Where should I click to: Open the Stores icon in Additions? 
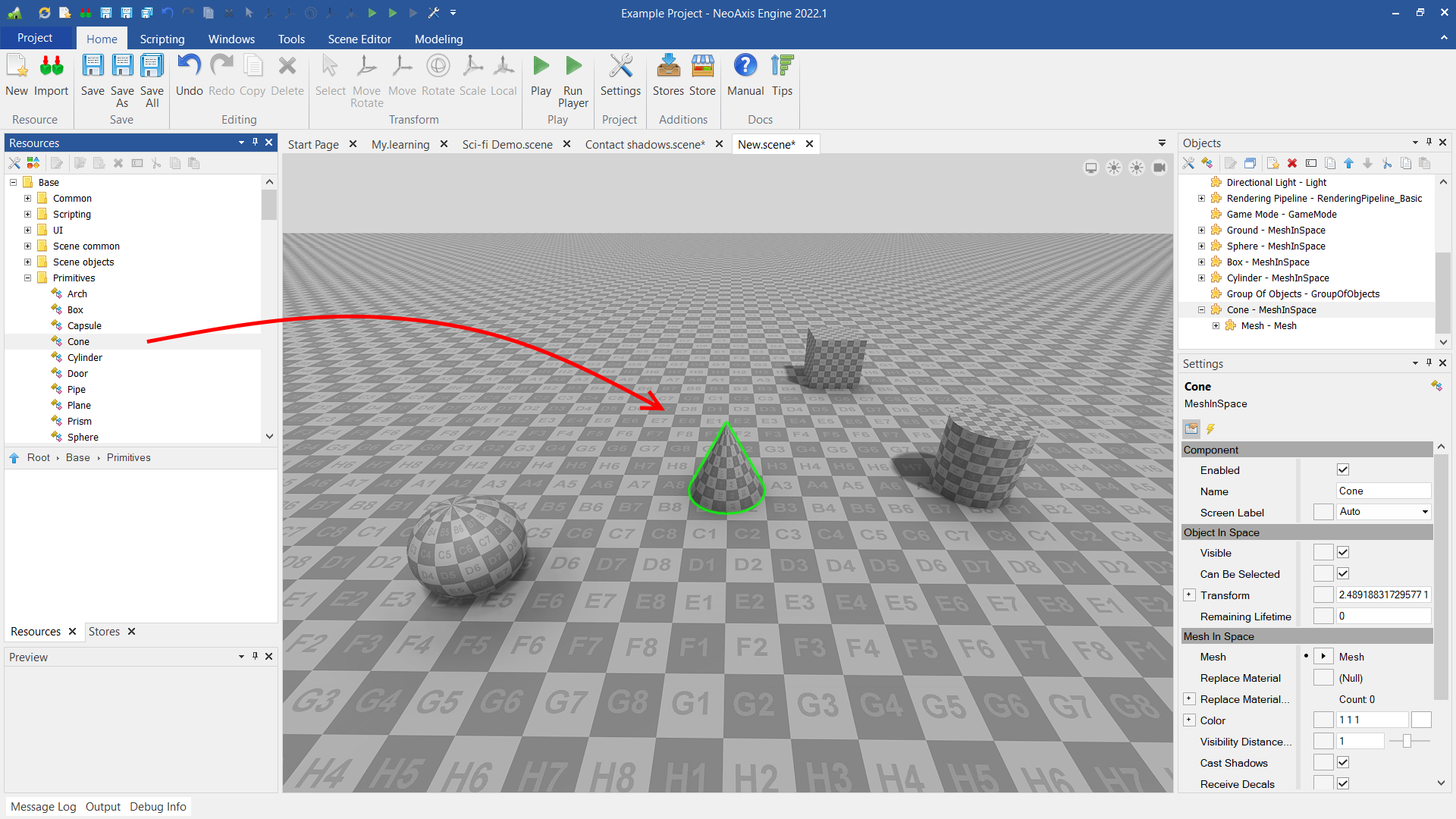668,67
